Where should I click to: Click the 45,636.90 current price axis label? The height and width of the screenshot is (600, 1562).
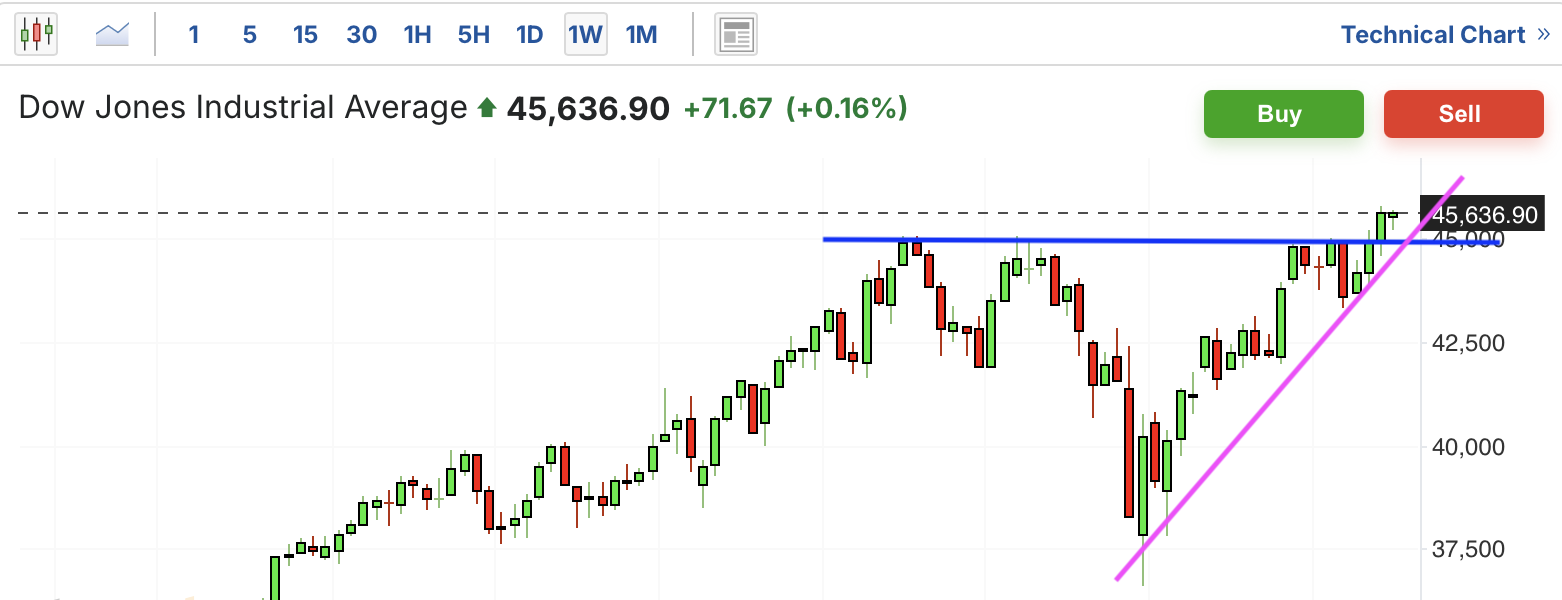point(1484,214)
